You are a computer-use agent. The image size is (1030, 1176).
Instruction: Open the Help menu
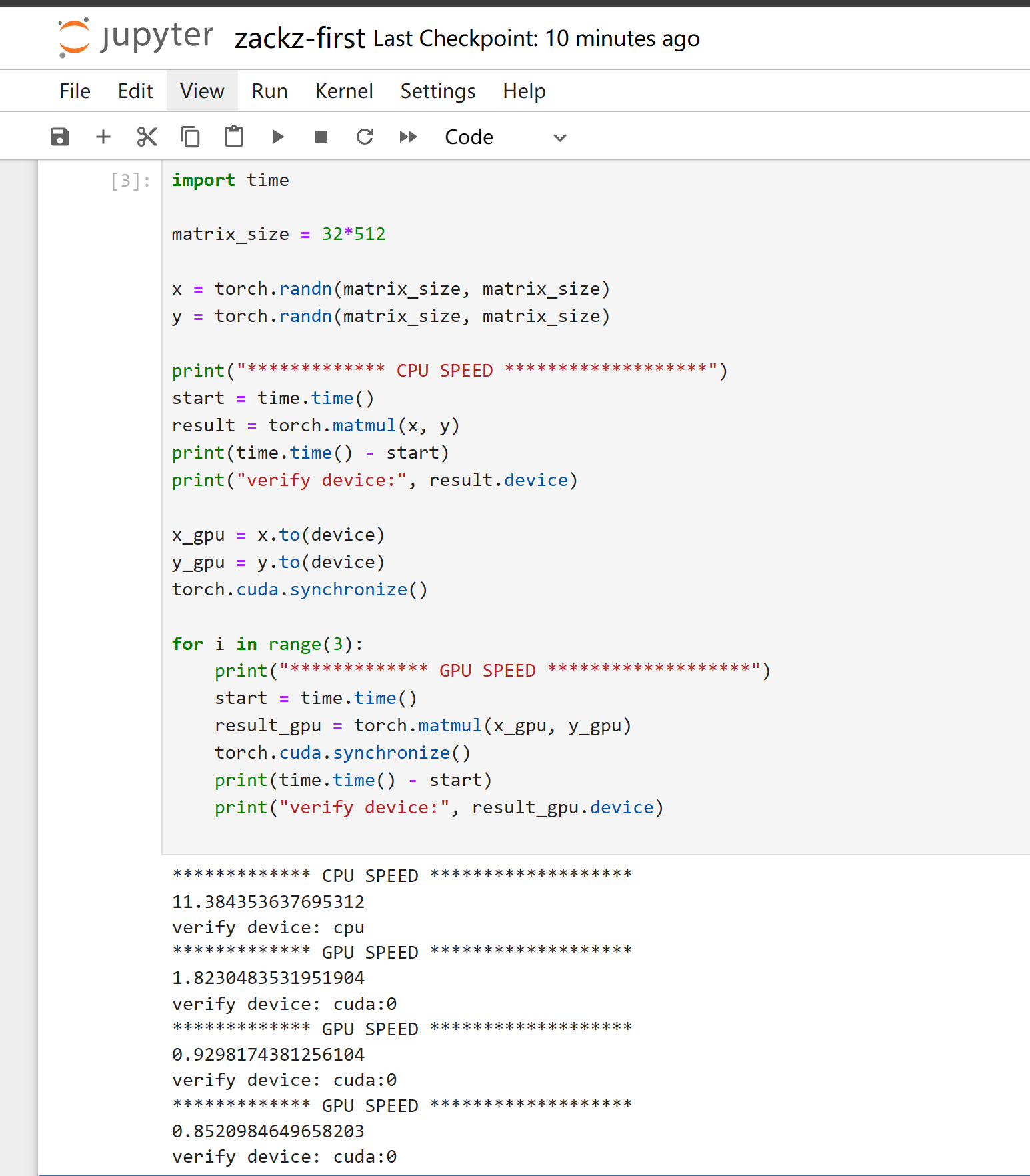[x=524, y=91]
